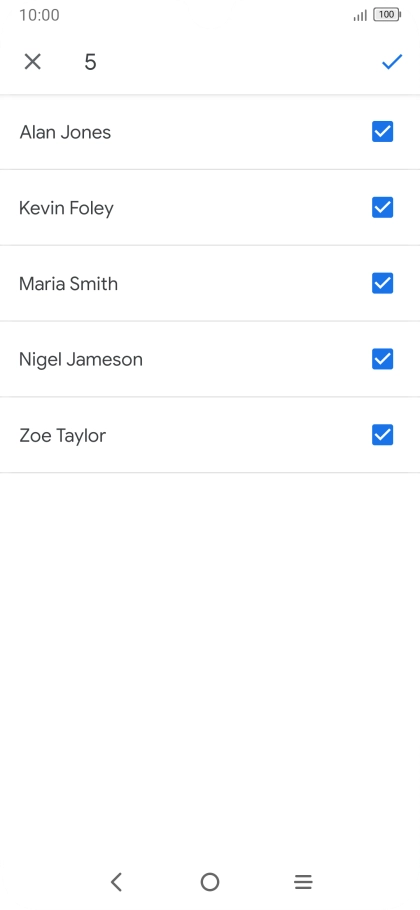Tap the Kevin Foley contact name
This screenshot has height=910, width=420.
pyautogui.click(x=66, y=208)
